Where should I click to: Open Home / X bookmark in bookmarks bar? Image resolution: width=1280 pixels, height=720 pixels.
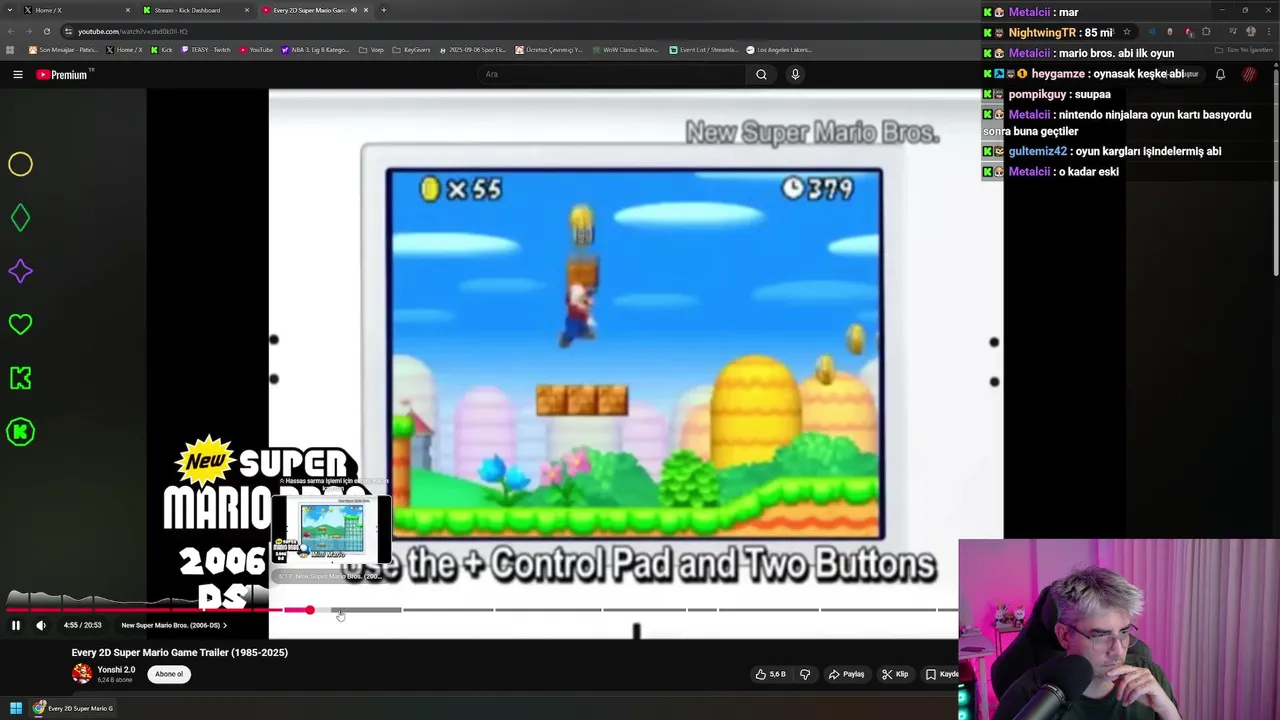pos(125,49)
